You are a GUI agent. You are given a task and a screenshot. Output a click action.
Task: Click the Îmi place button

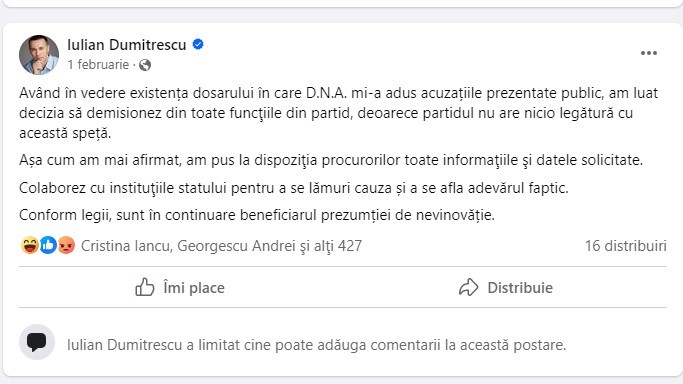[179, 287]
